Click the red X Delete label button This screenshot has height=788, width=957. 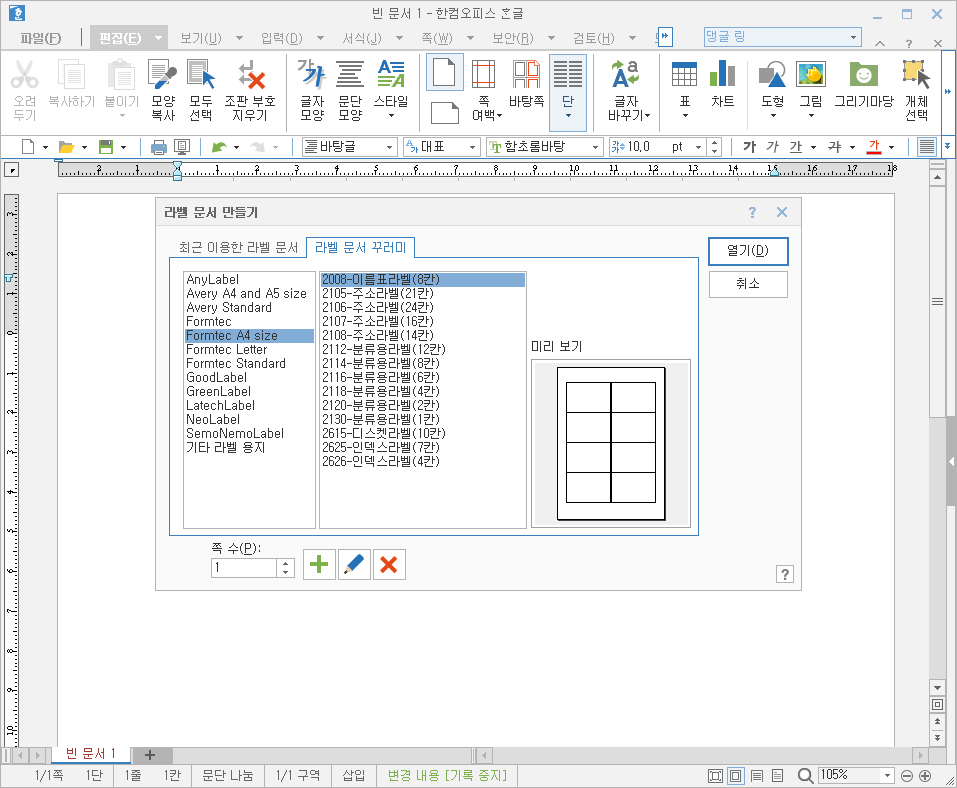[389, 564]
